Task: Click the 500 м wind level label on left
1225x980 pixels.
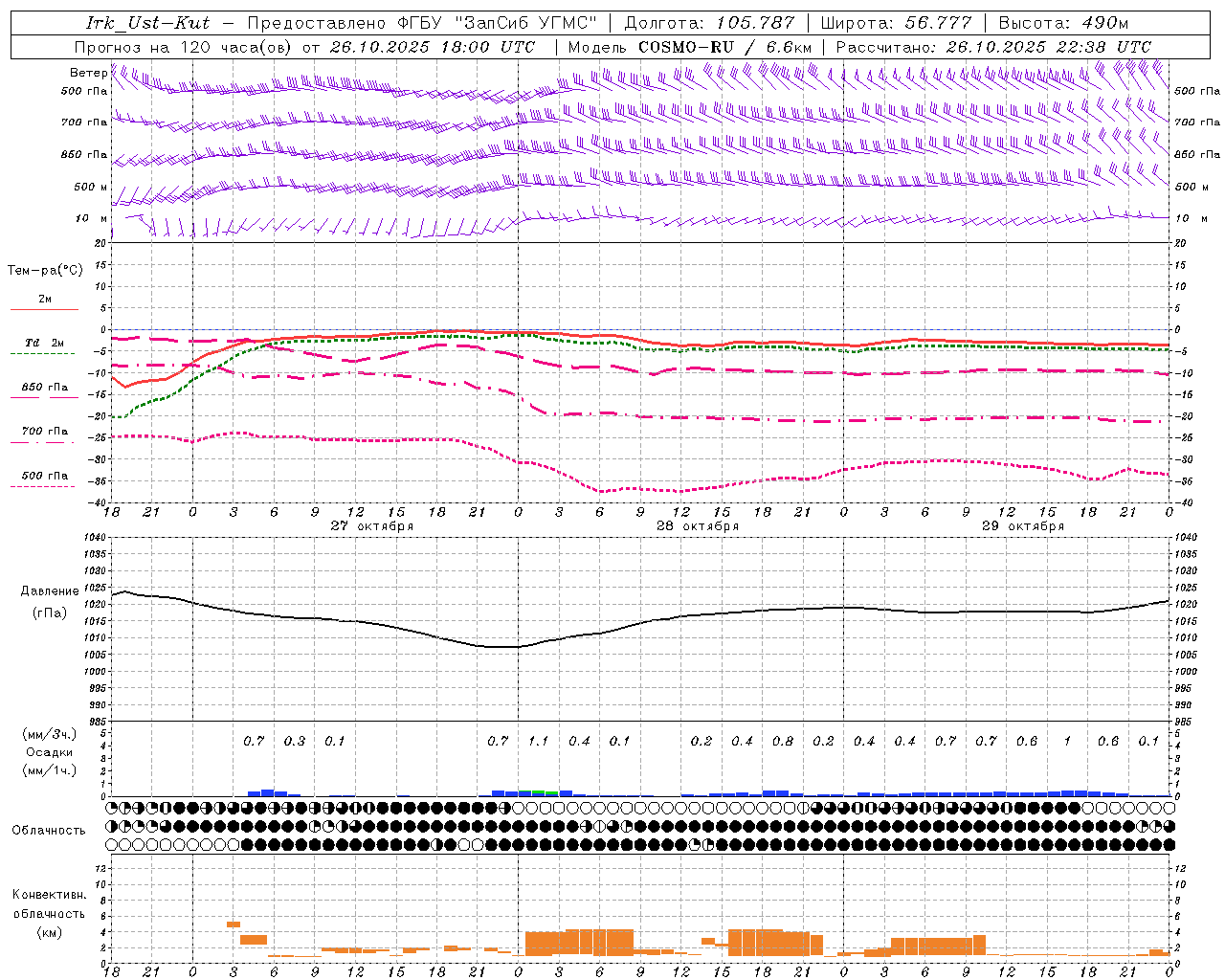Action: click(x=92, y=187)
